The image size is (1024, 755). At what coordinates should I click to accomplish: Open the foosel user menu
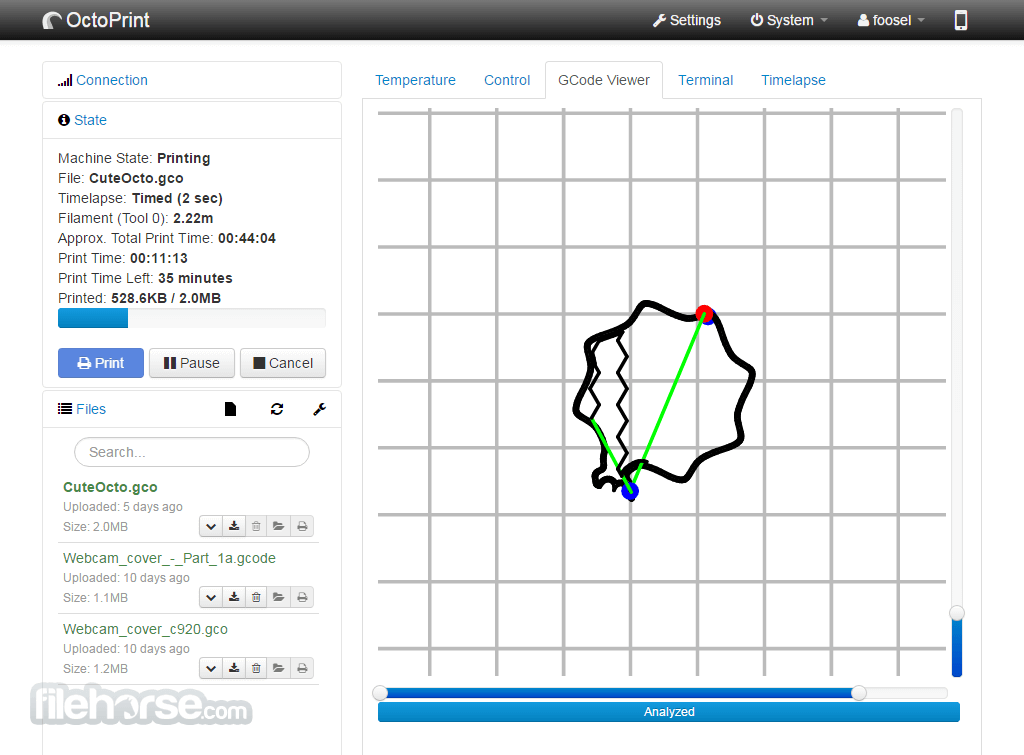click(x=891, y=20)
